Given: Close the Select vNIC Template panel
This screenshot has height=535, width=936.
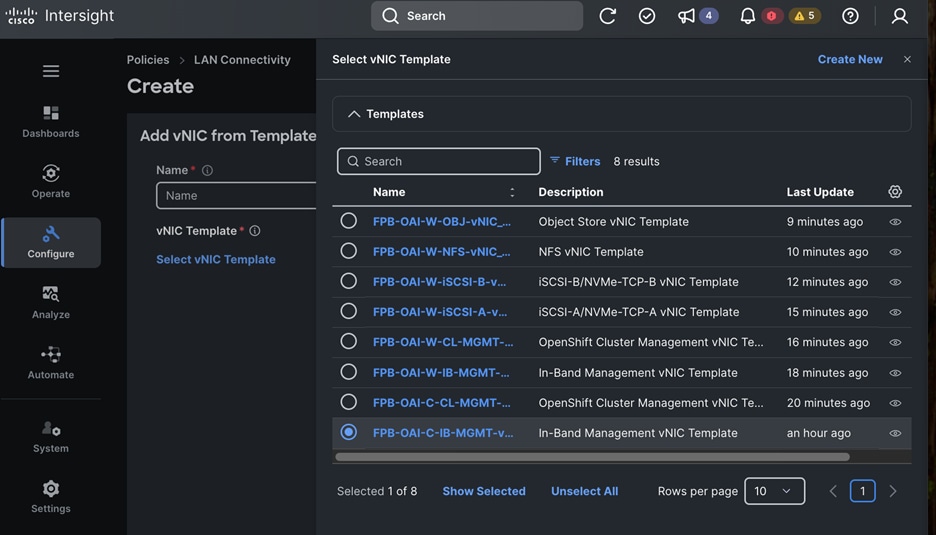Looking at the screenshot, I should click(907, 59).
